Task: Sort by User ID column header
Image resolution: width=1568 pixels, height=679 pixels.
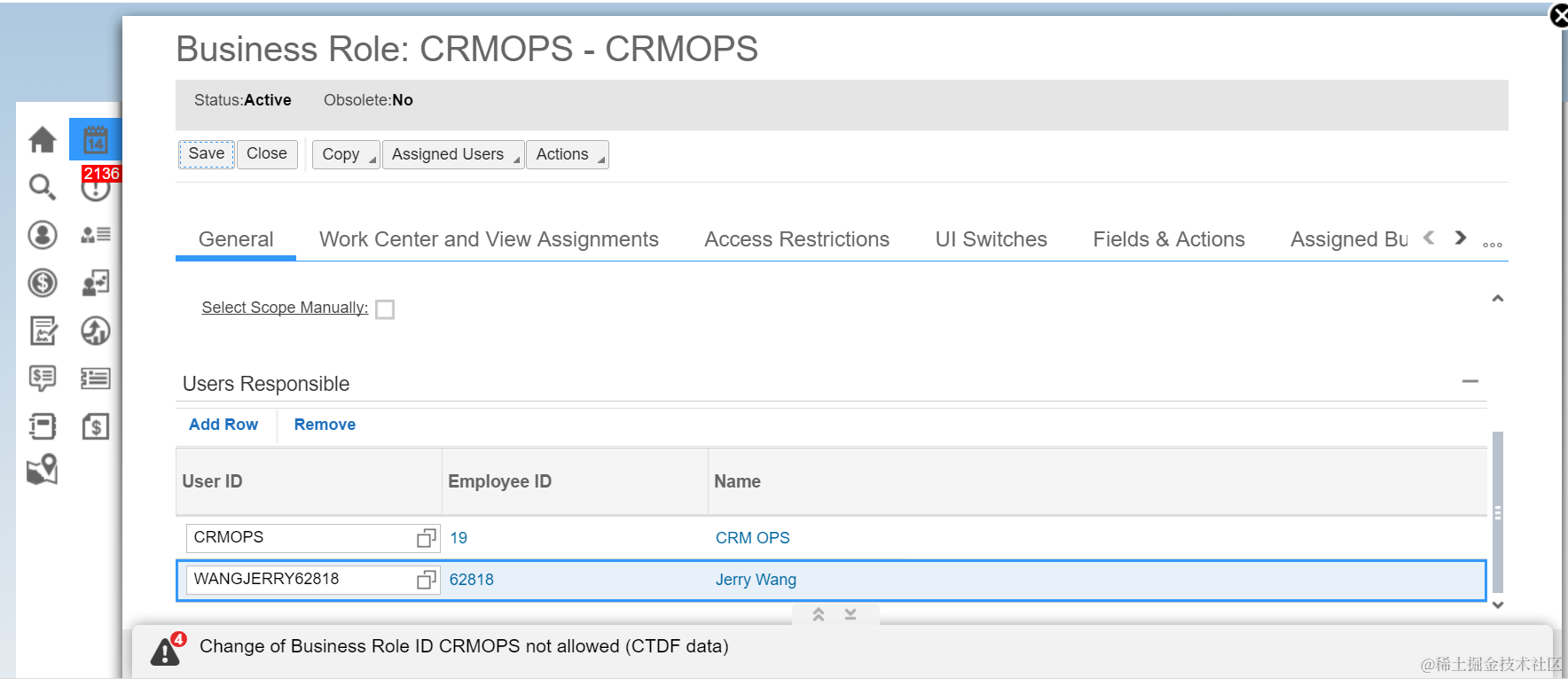Action: click(x=309, y=481)
